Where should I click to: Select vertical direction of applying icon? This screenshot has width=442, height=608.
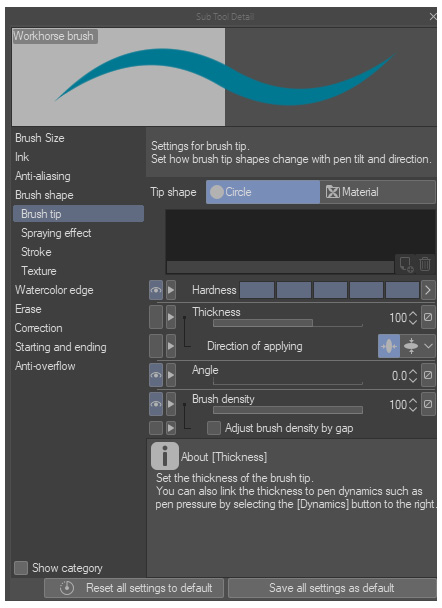[411, 346]
